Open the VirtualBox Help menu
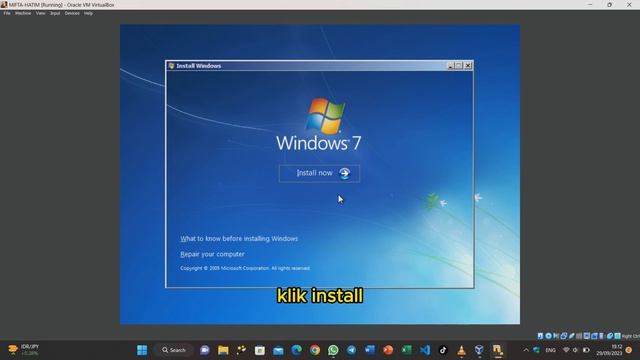Screen dimensions: 640x360 pyautogui.click(x=88, y=13)
